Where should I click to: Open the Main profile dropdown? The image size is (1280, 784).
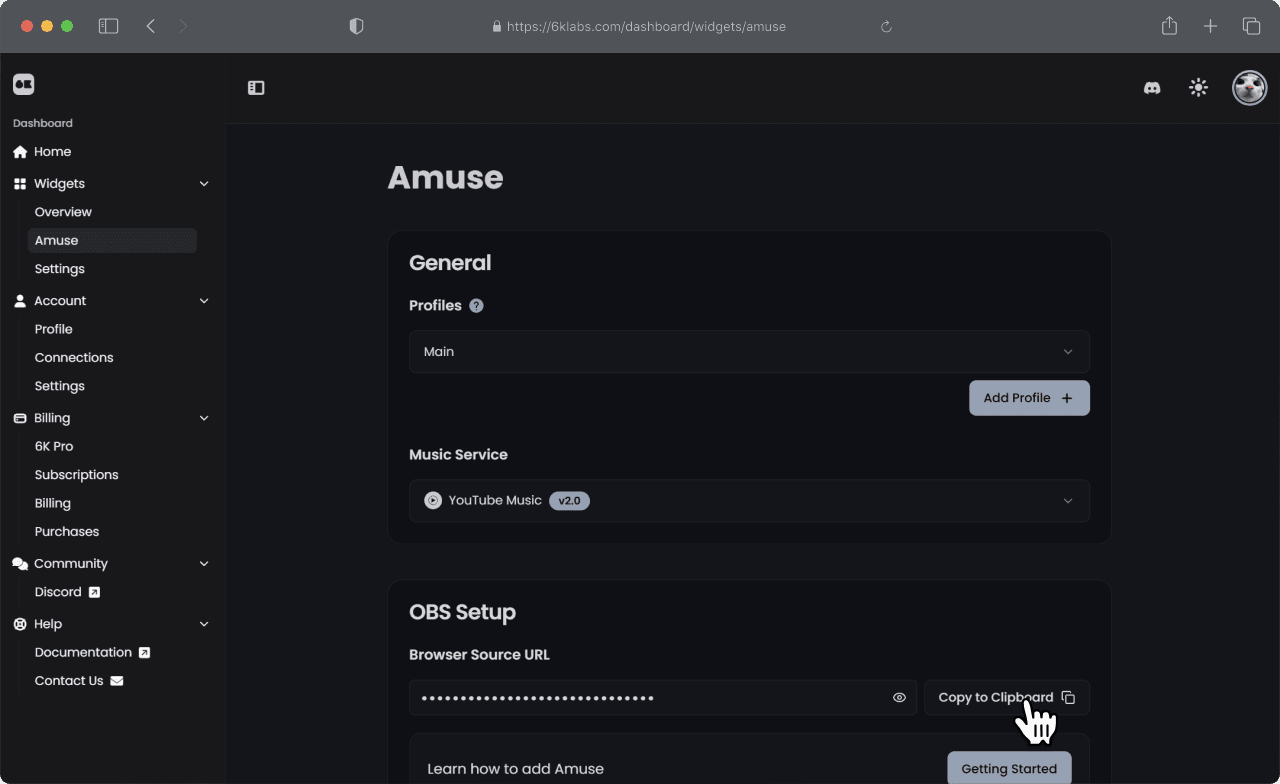tap(749, 352)
